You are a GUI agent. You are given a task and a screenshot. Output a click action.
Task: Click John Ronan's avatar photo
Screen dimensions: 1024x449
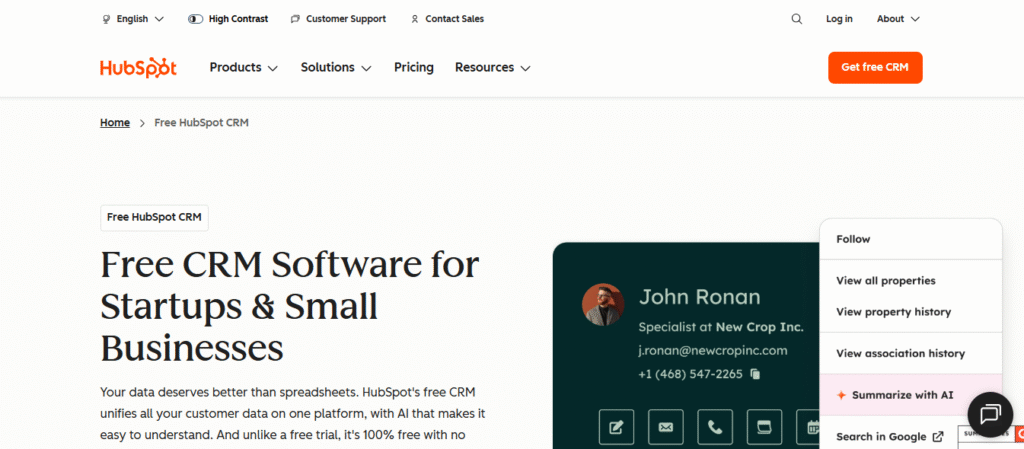pos(603,305)
